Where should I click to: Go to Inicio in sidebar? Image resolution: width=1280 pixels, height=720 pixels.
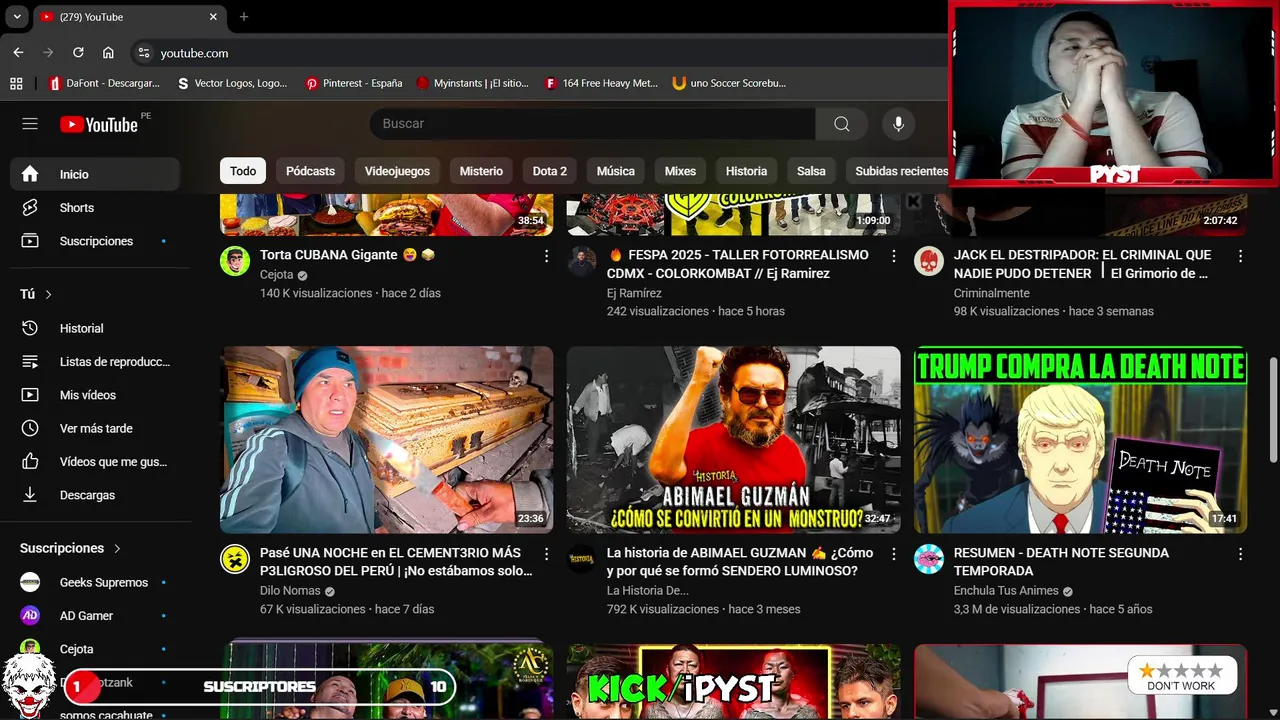pyautogui.click(x=95, y=174)
